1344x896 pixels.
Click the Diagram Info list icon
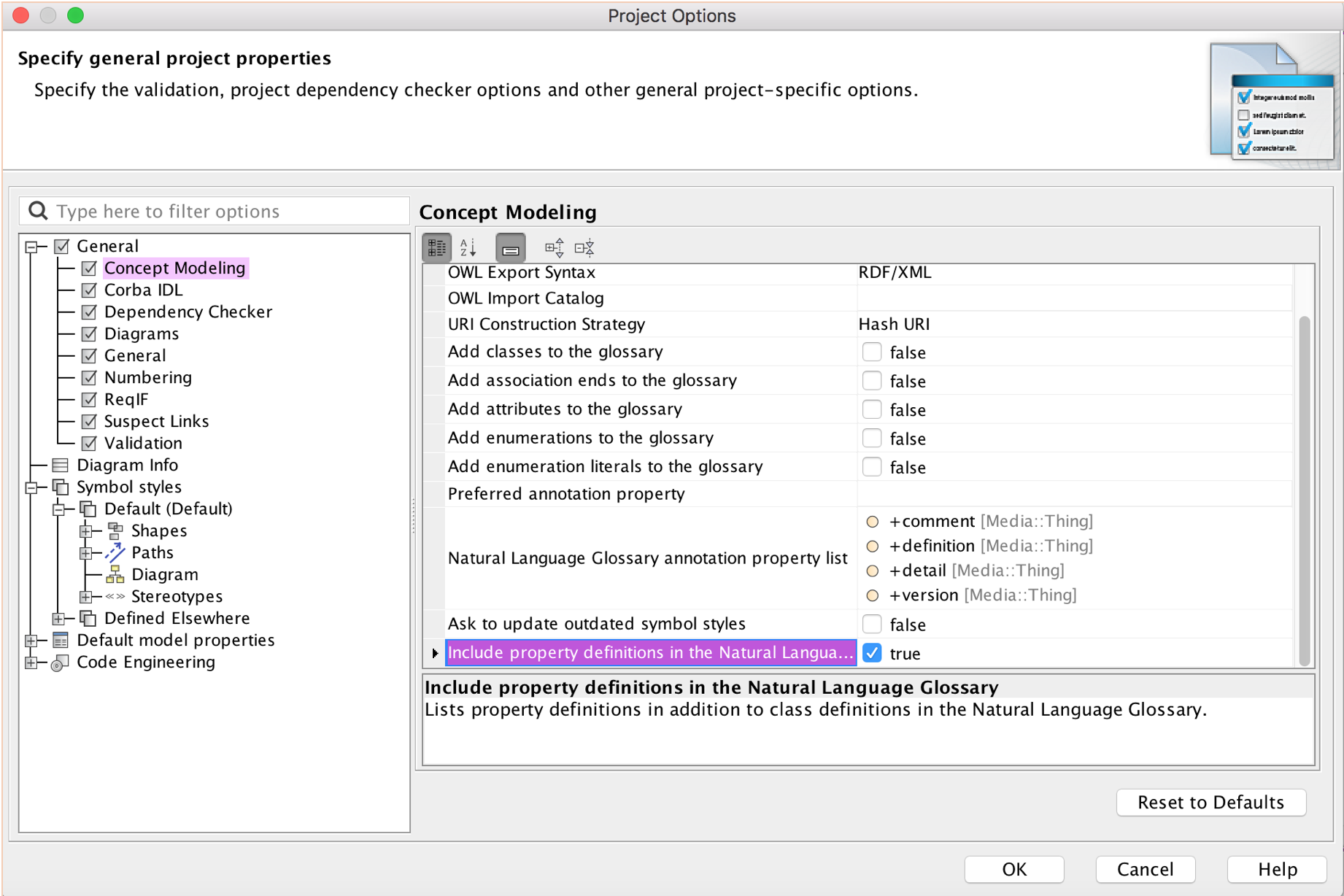(x=61, y=465)
